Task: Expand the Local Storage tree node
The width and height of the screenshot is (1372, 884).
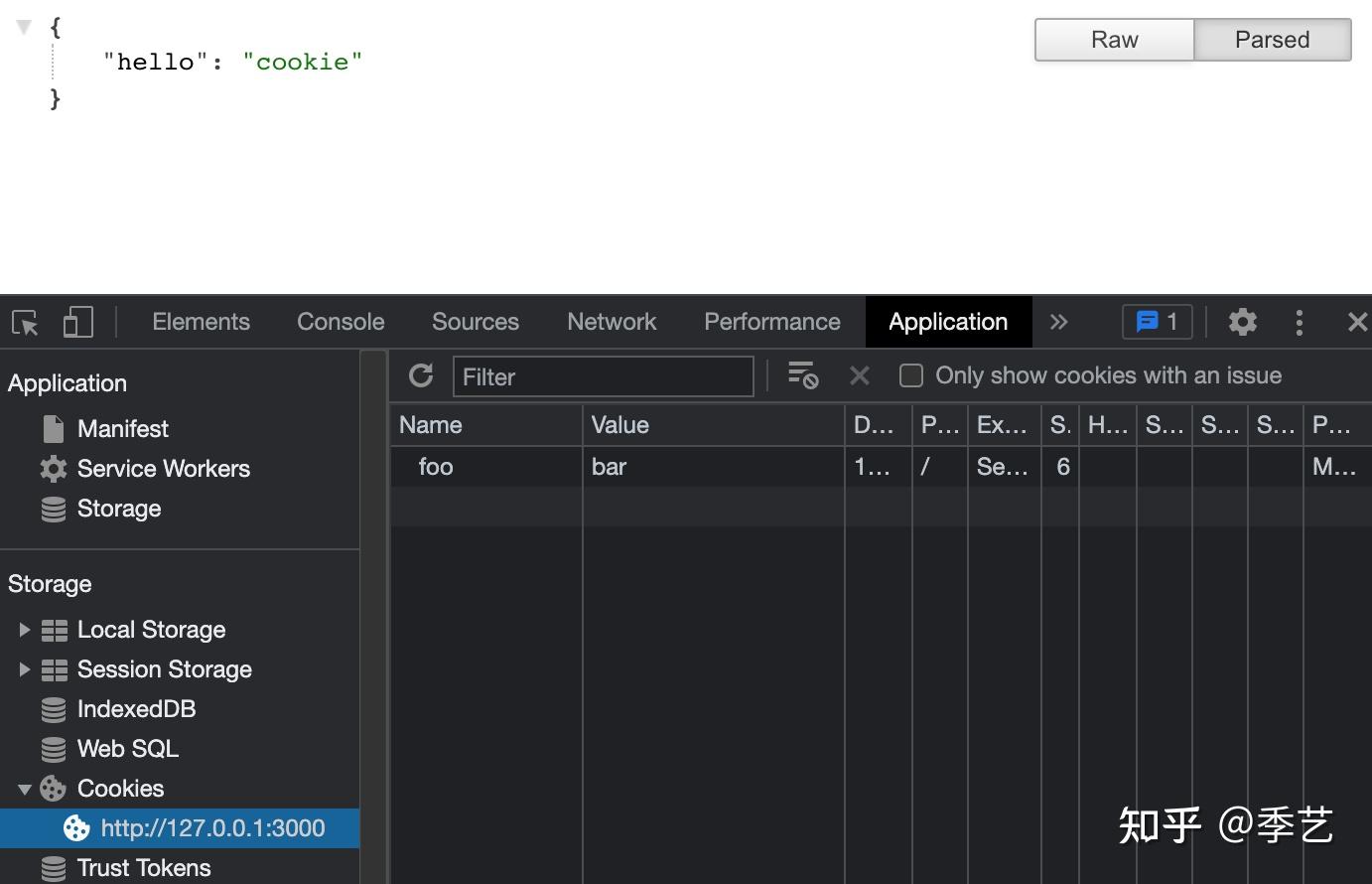Action: (25, 630)
